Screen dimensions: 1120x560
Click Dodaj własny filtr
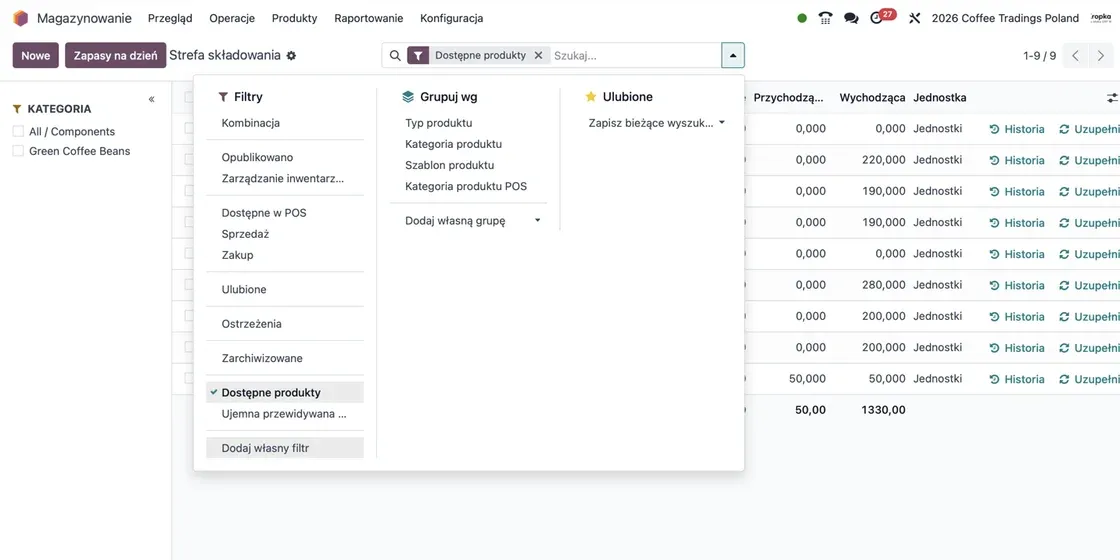tap(285, 448)
